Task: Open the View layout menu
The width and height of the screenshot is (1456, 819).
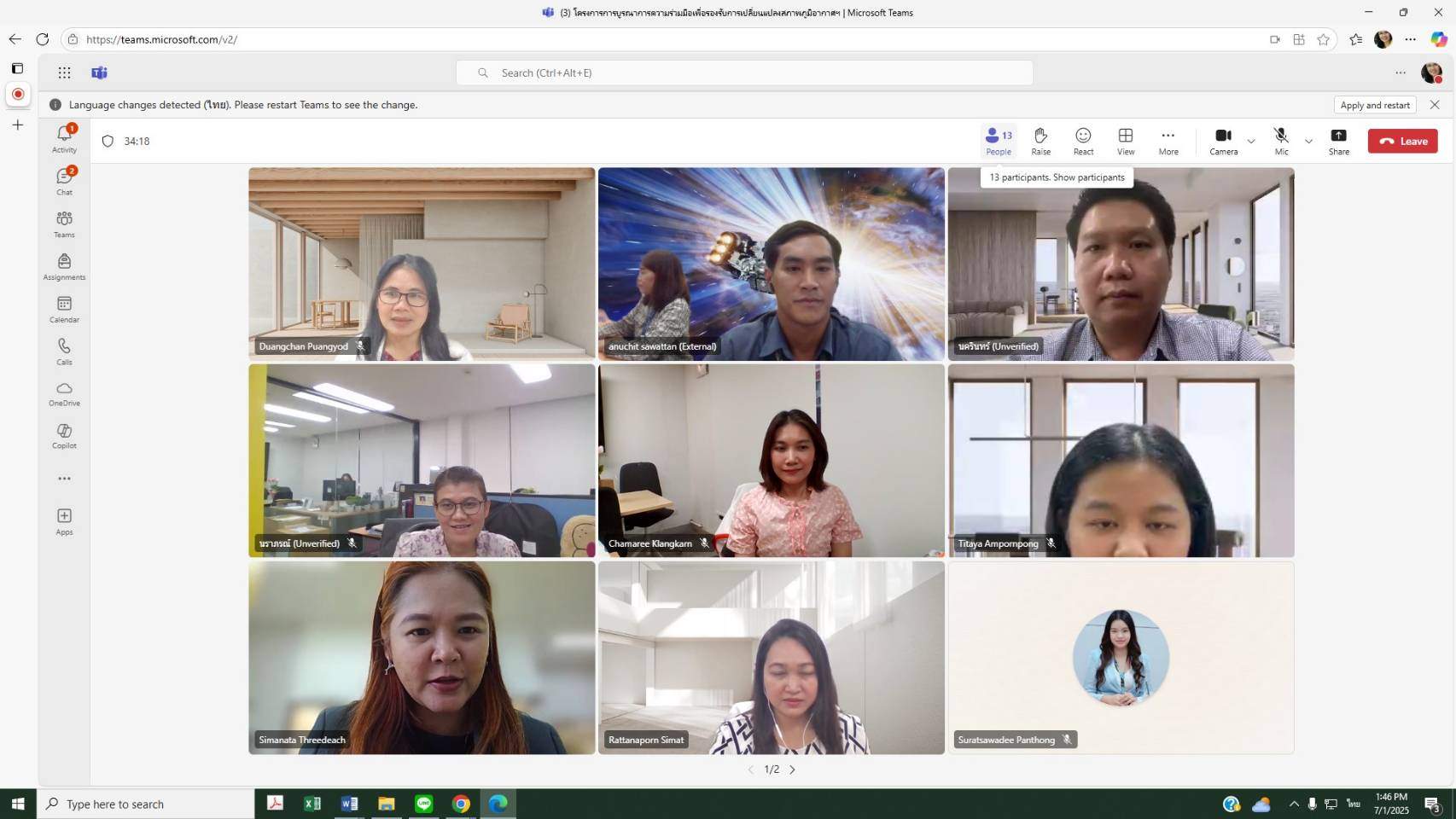Action: point(1126,141)
